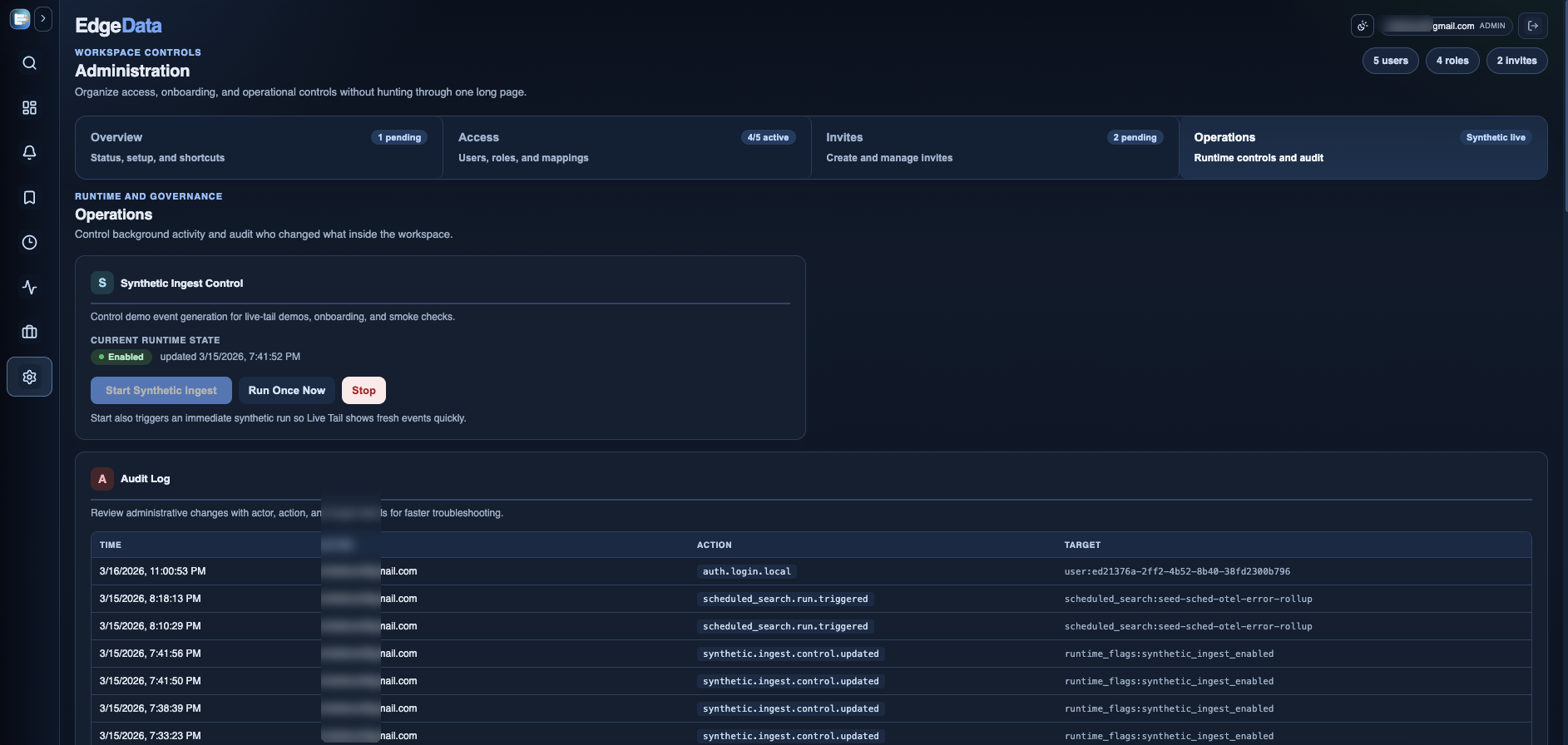Viewport: 1568px width, 745px height.
Task: Expand the sidebar with chevron arrow
Action: pos(43,18)
